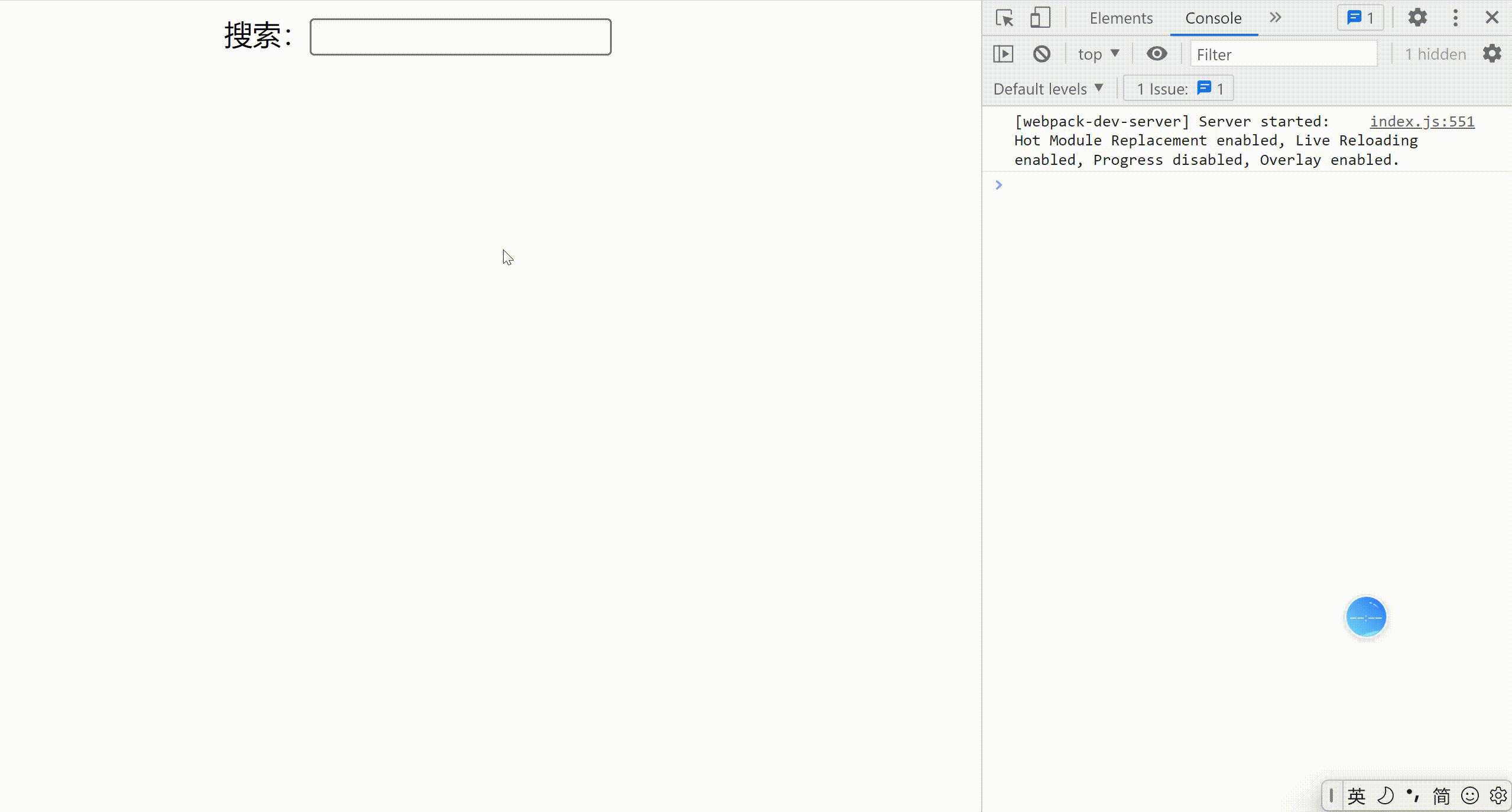Open DevTools settings gear icon
The width and height of the screenshot is (1512, 812).
click(1417, 18)
